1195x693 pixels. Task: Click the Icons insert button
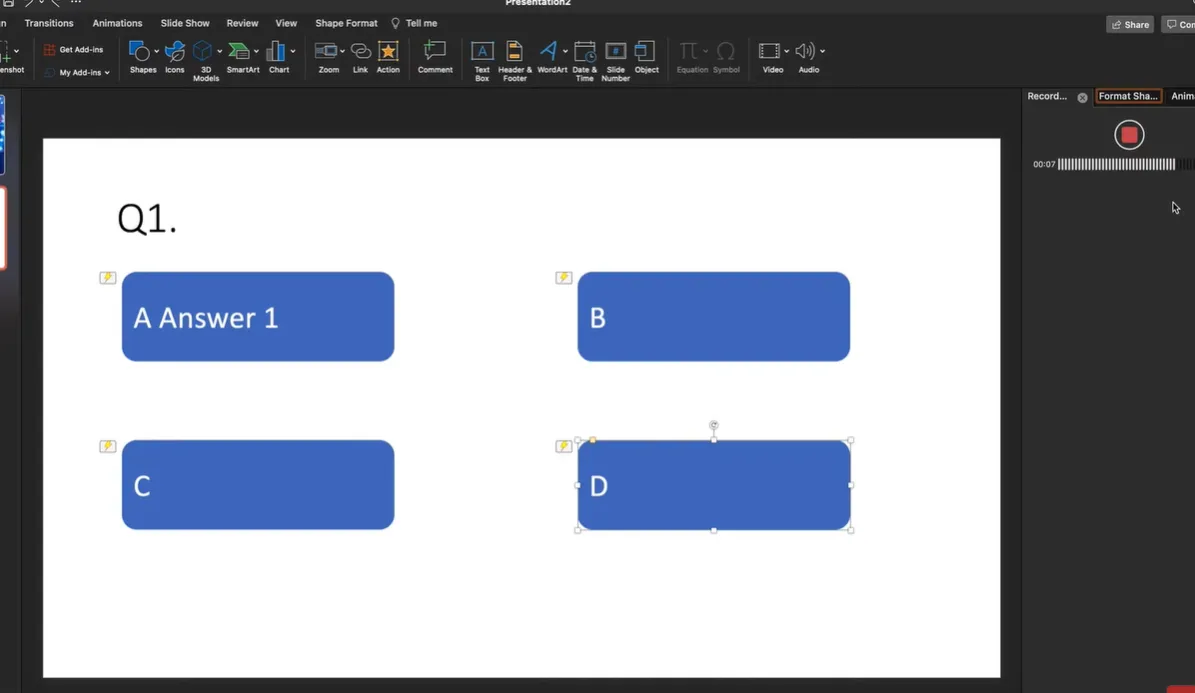click(175, 51)
